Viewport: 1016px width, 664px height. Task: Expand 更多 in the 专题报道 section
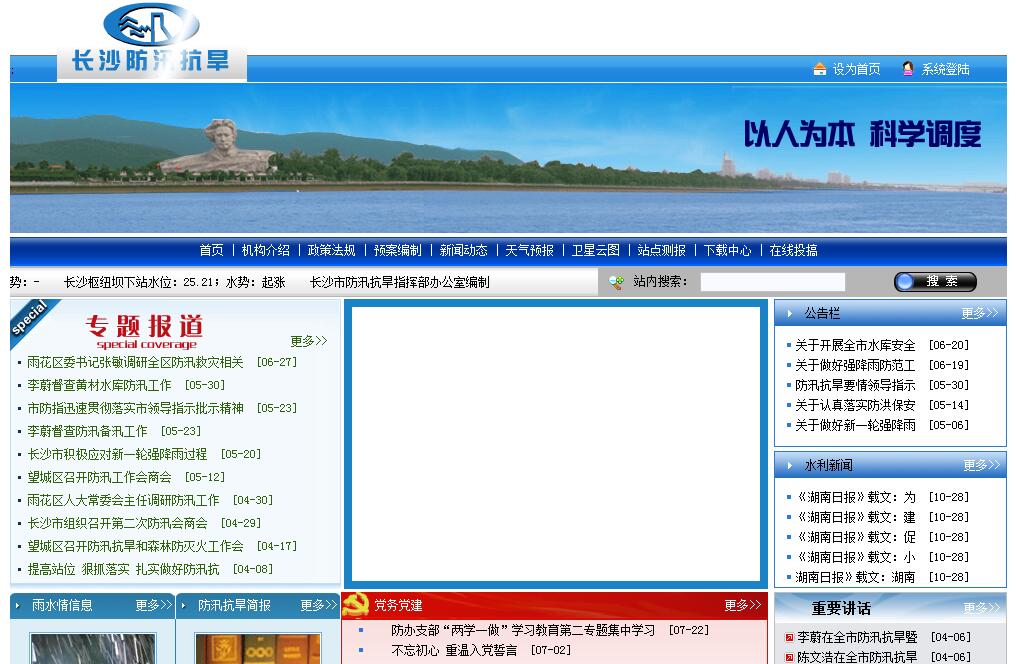click(309, 341)
